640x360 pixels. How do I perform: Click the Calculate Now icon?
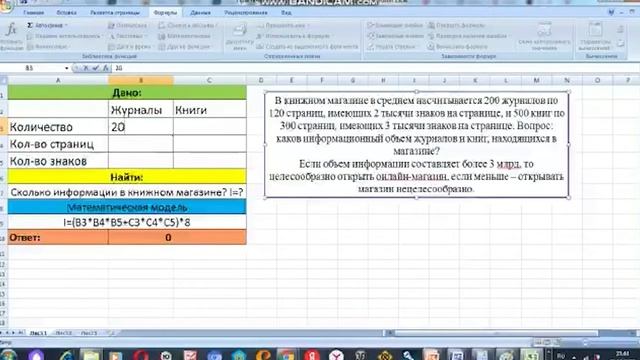click(621, 29)
